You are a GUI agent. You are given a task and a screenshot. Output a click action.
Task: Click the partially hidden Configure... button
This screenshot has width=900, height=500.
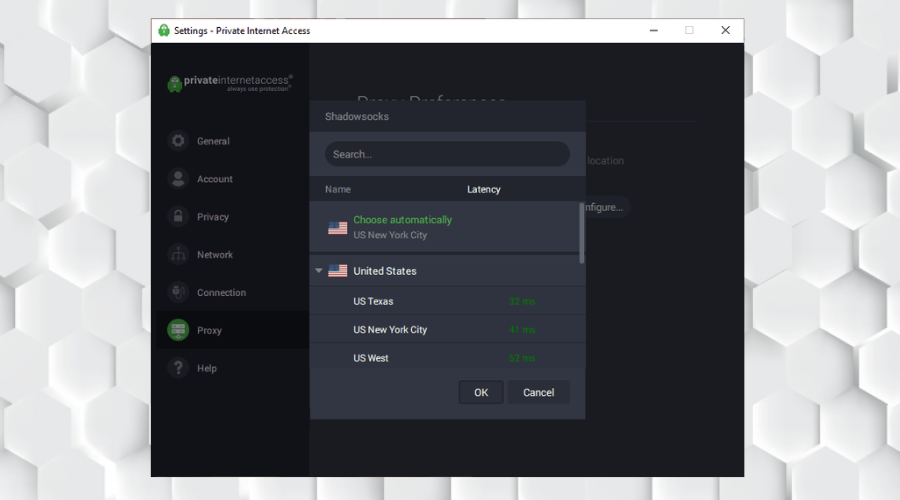[607, 207]
